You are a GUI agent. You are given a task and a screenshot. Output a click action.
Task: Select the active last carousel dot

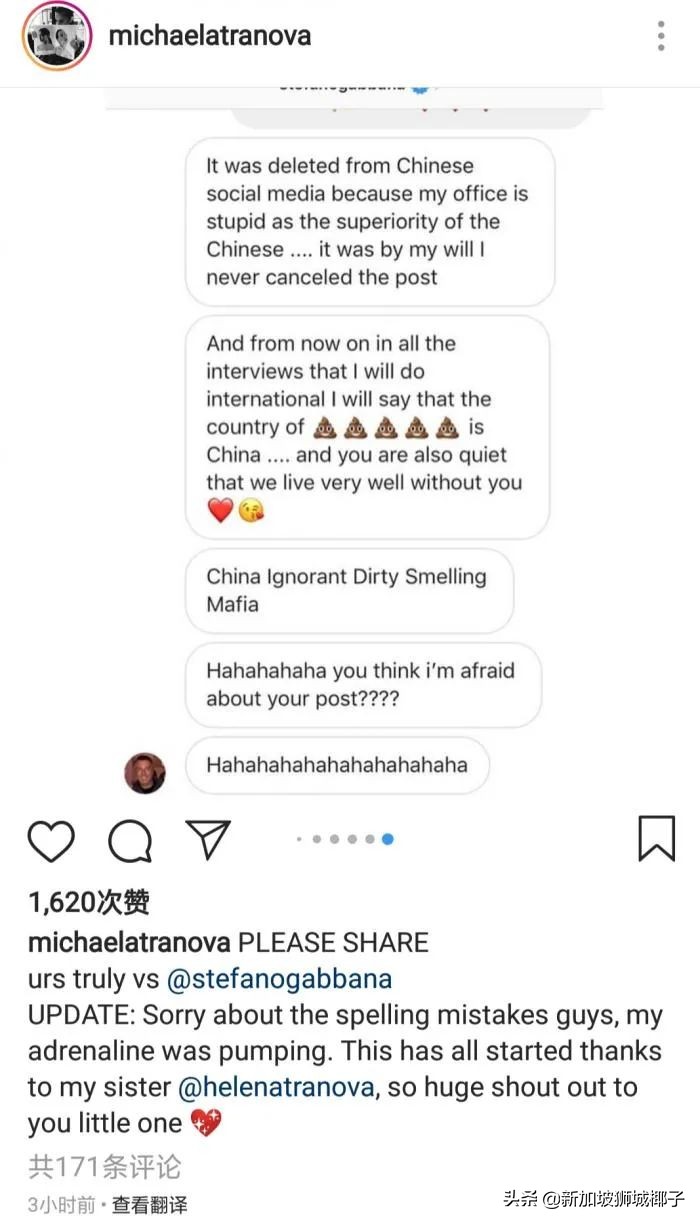coord(387,840)
